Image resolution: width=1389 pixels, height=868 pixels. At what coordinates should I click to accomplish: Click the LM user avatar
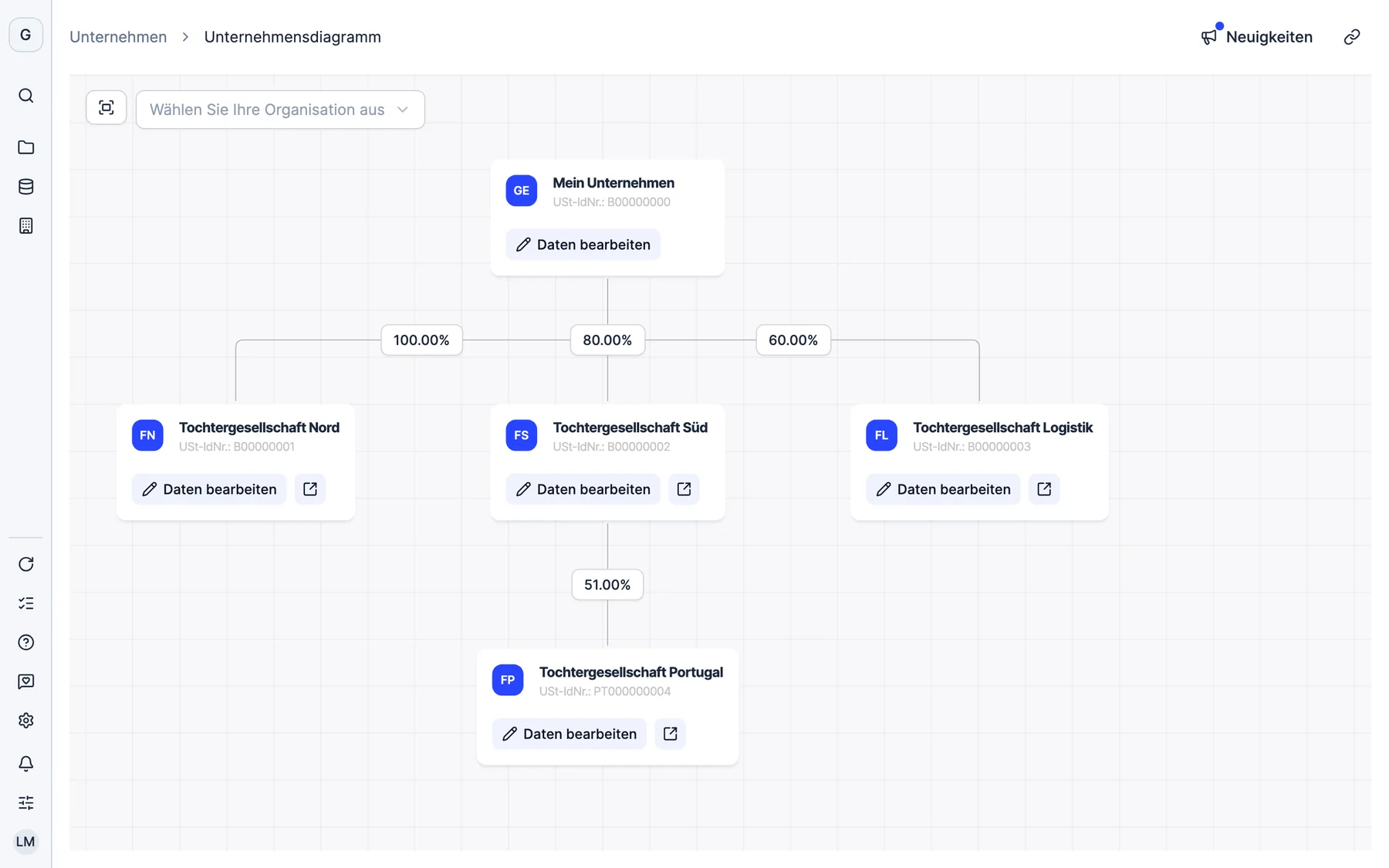(25, 842)
